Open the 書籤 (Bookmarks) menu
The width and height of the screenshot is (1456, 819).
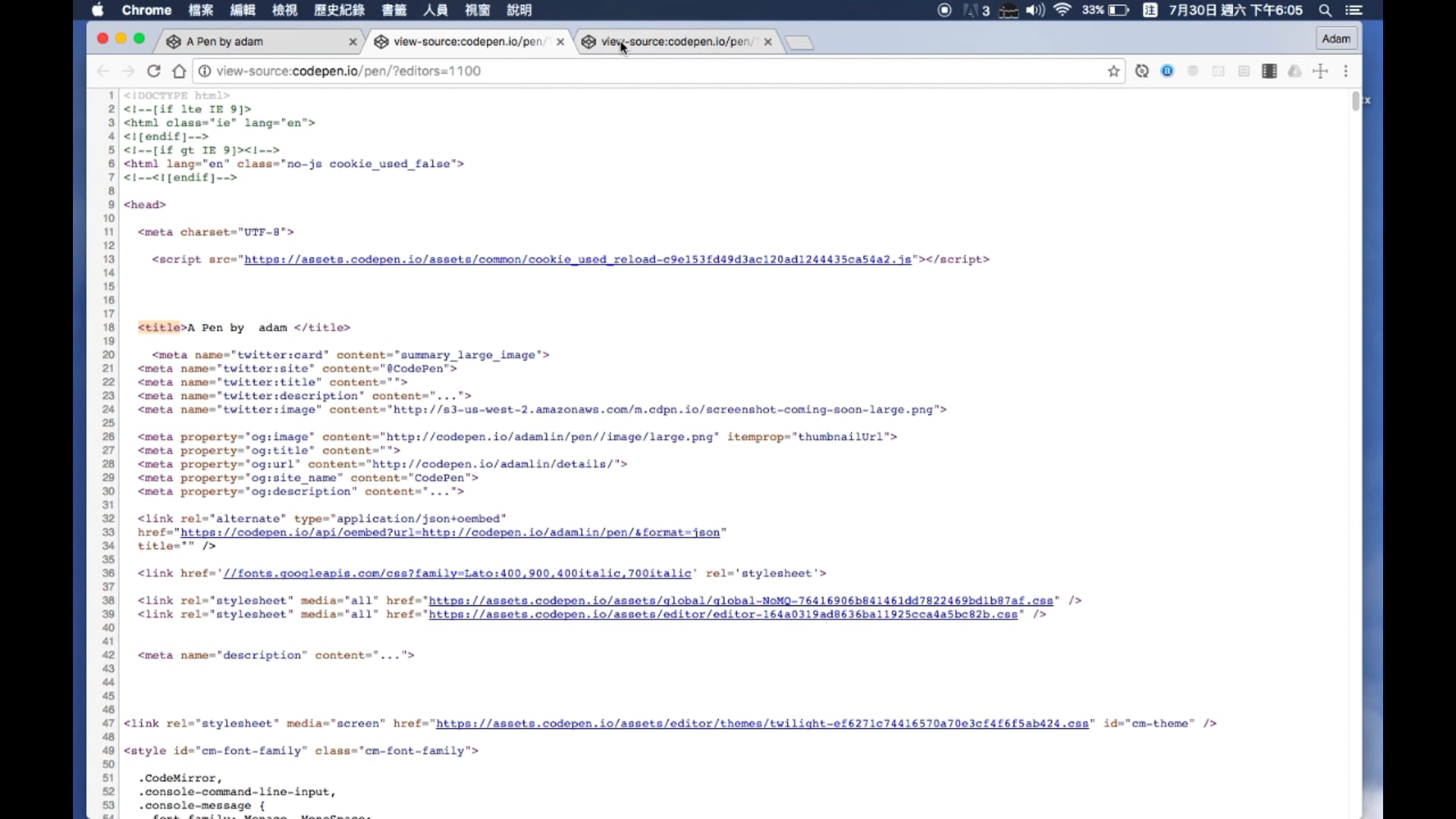click(394, 10)
